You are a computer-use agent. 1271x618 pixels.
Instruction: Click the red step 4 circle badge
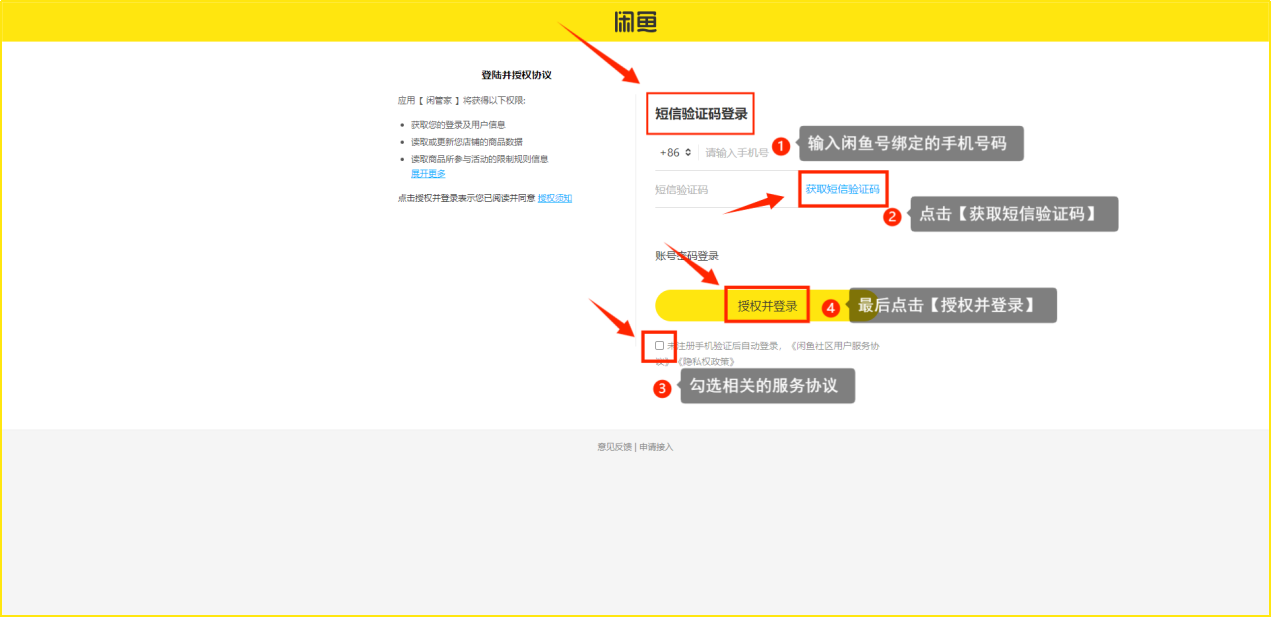point(830,308)
